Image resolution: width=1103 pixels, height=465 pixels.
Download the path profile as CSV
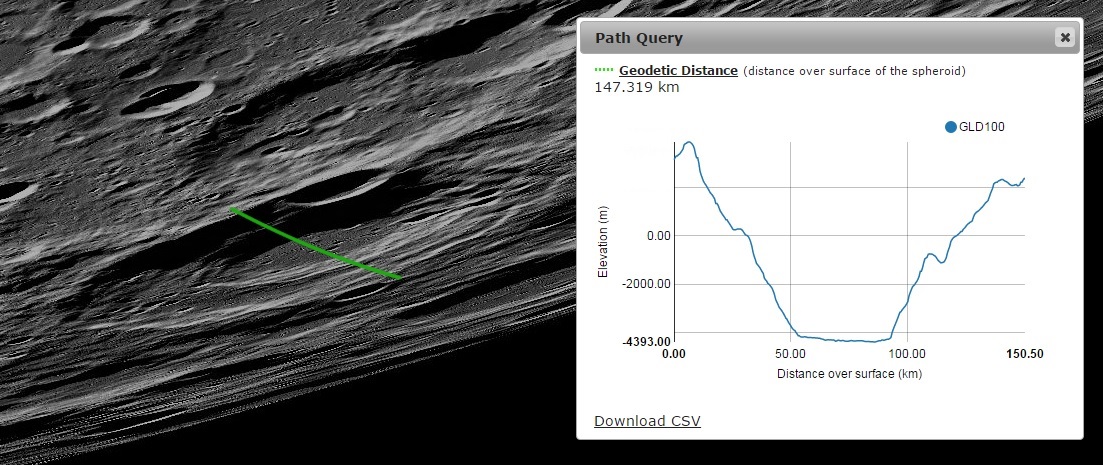(647, 421)
